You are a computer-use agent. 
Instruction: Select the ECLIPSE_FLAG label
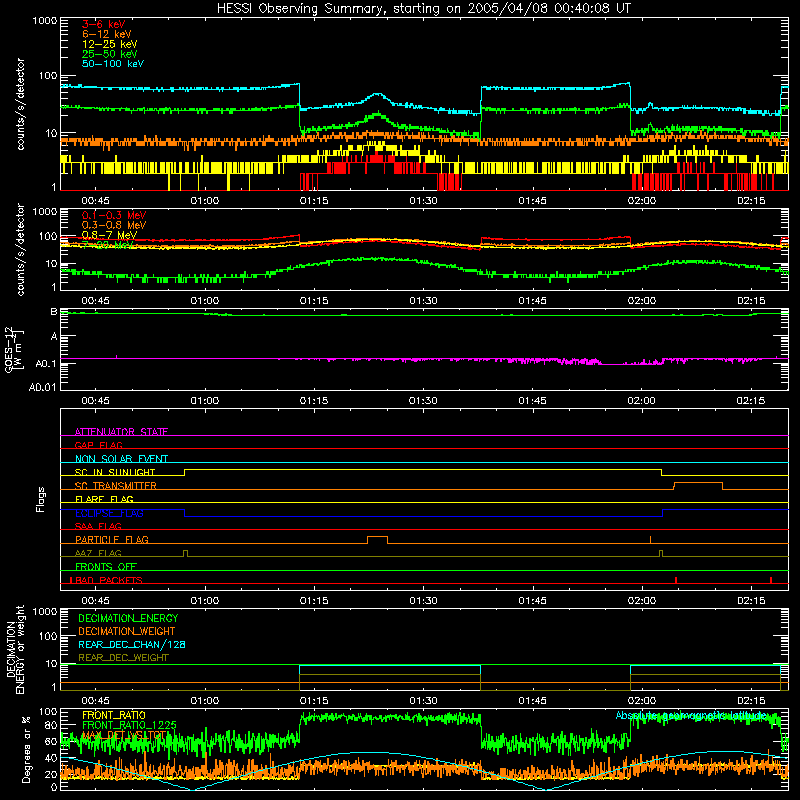[109, 513]
